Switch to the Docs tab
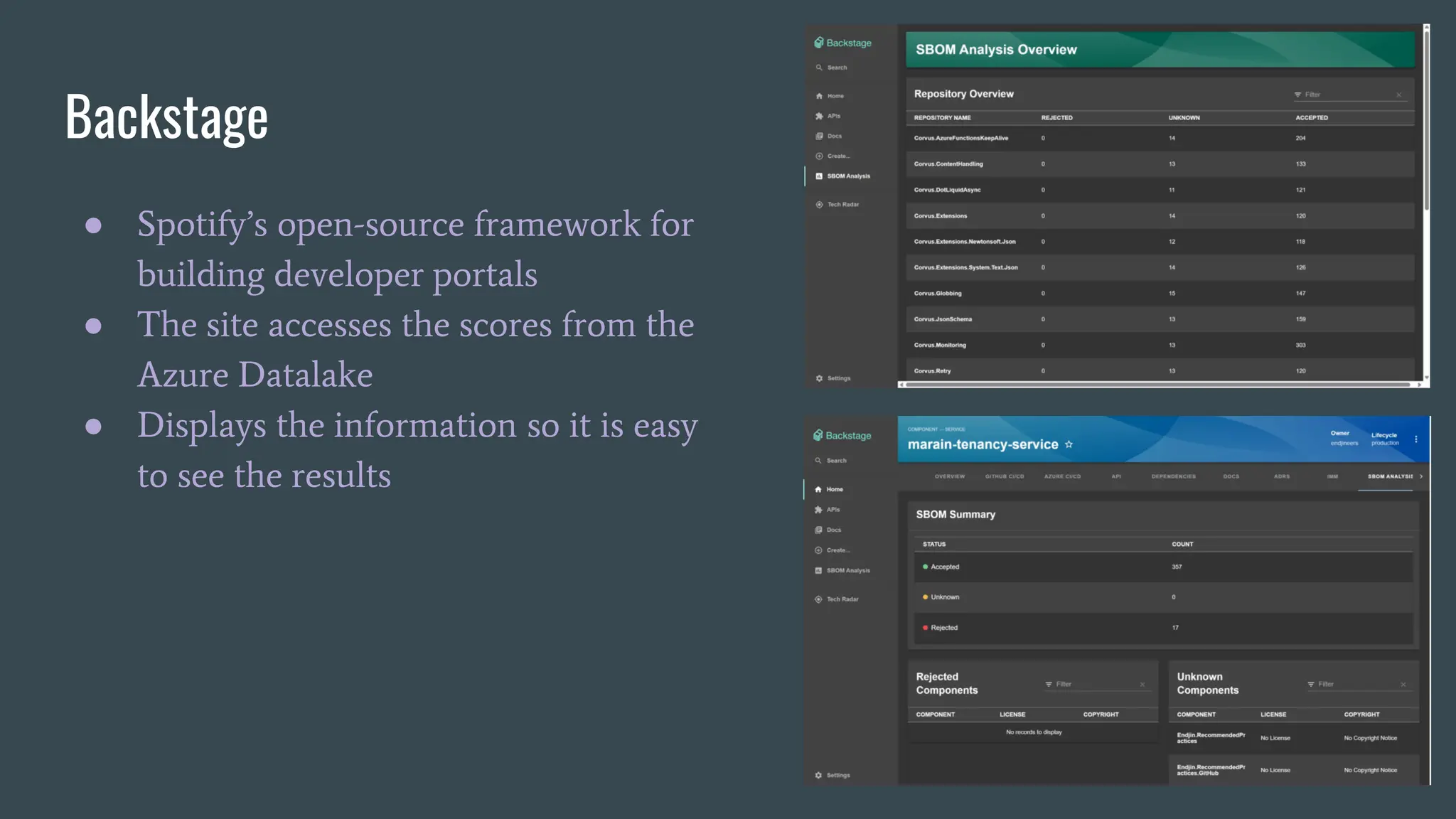 1231,476
